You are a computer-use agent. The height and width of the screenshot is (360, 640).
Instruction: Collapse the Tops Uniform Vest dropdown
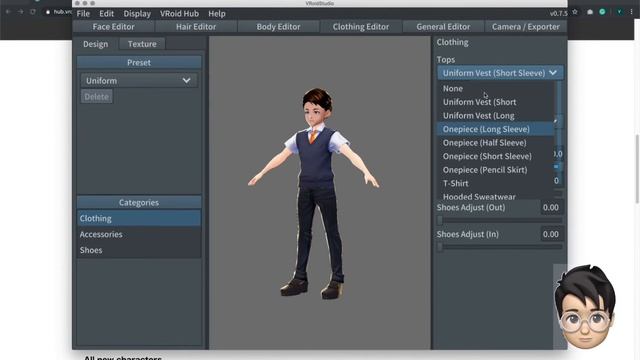point(500,73)
